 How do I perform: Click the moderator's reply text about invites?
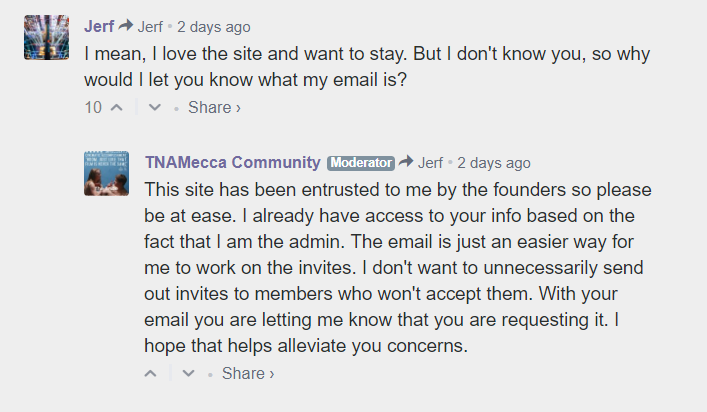[x=398, y=268]
